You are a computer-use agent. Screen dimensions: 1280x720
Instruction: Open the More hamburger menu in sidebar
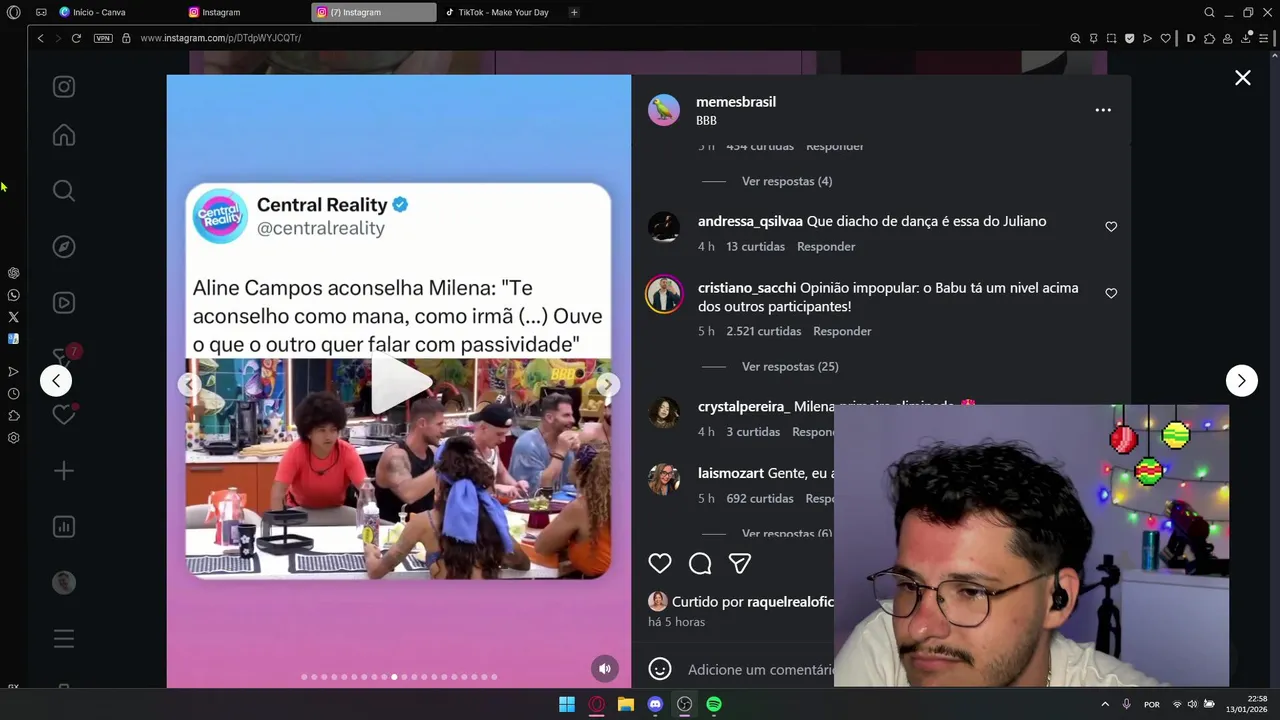click(x=64, y=638)
